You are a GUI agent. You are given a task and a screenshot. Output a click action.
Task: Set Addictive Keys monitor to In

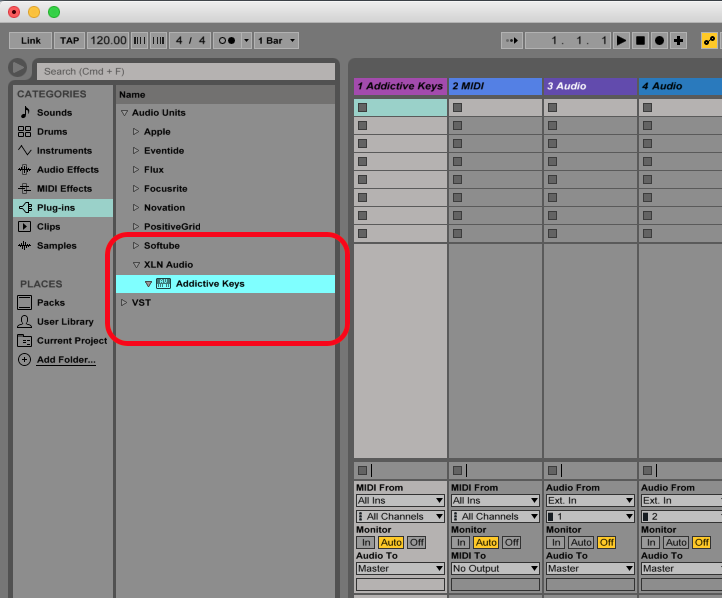366,542
